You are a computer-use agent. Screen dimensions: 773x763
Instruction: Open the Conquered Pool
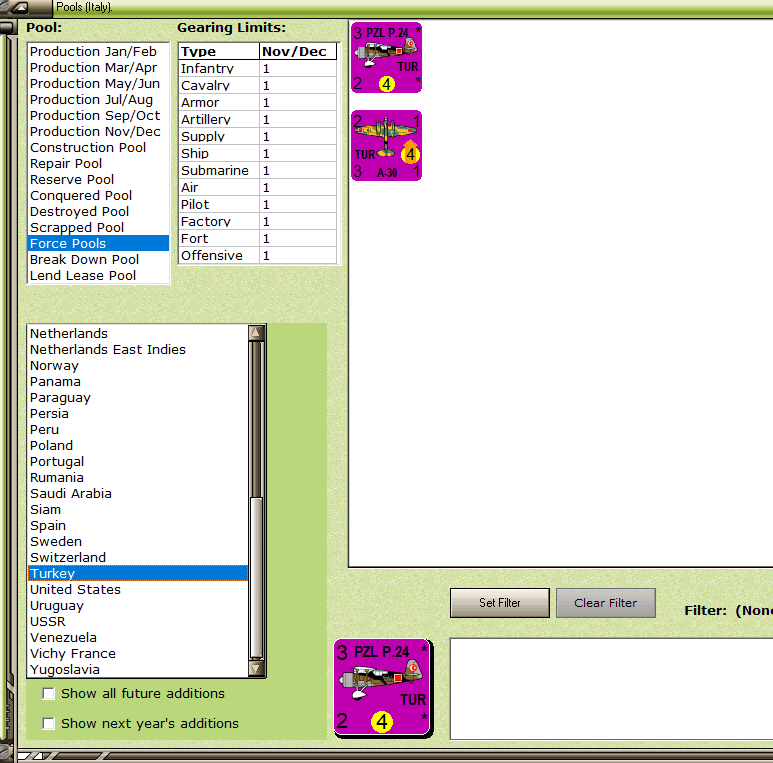(99, 195)
